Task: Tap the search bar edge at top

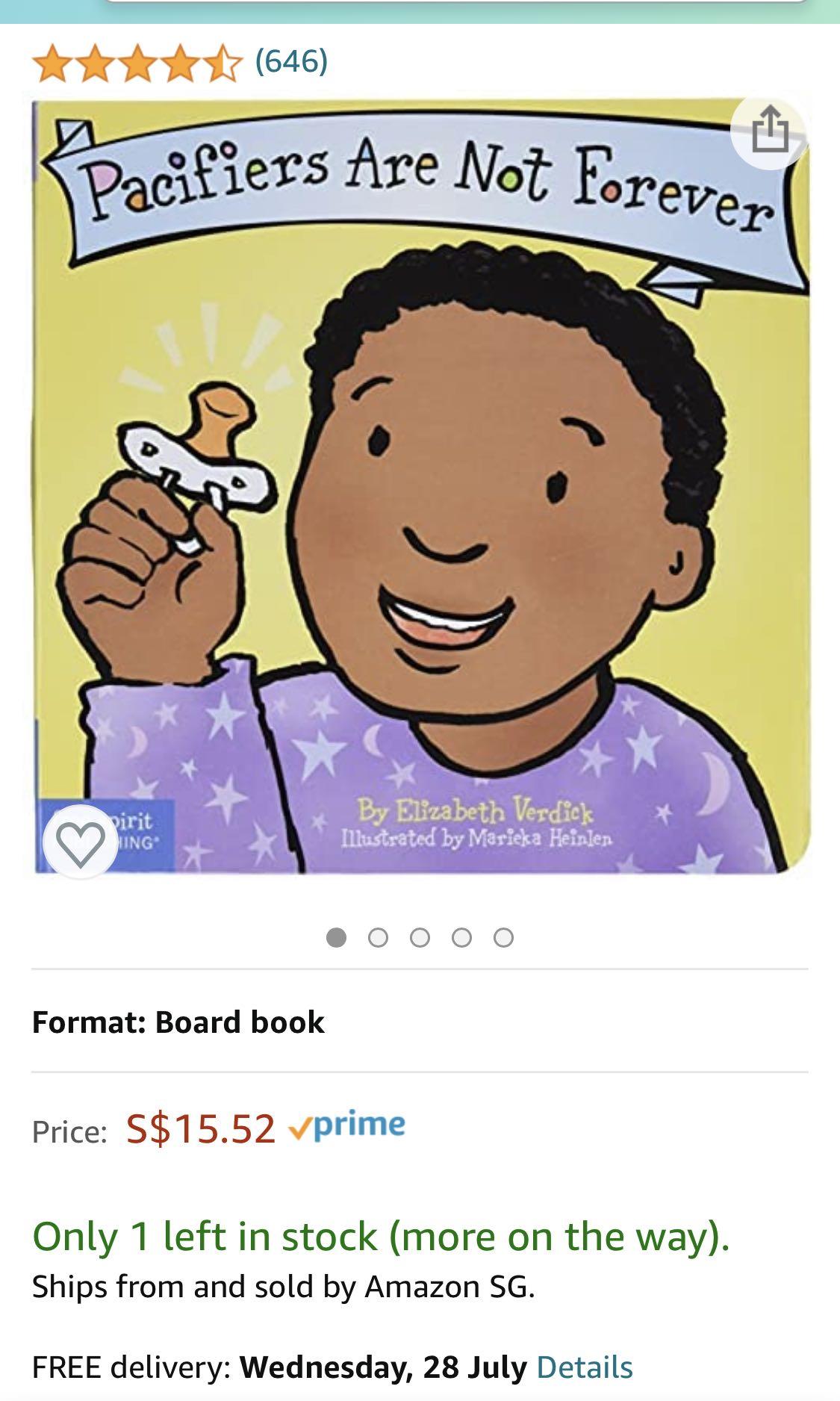Action: pos(455,4)
